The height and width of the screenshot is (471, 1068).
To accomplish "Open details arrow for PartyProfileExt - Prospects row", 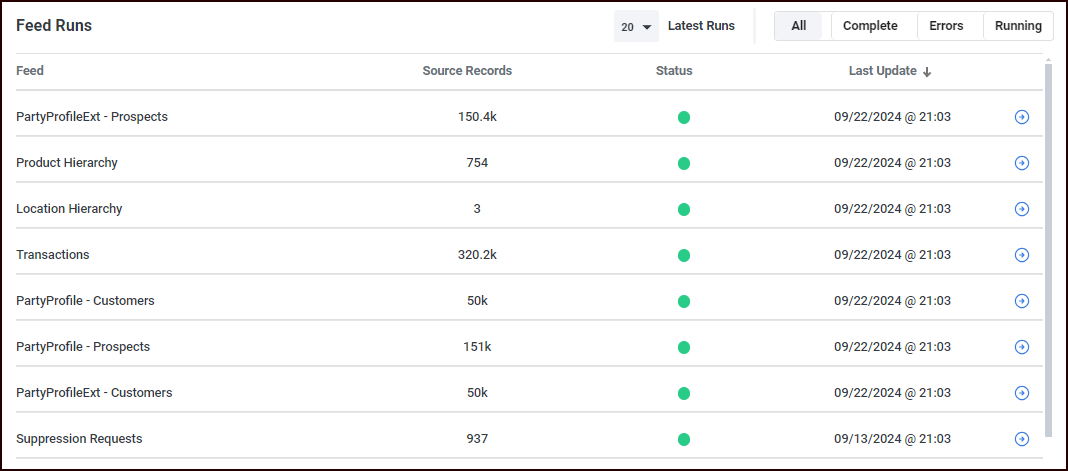I will point(1021,117).
